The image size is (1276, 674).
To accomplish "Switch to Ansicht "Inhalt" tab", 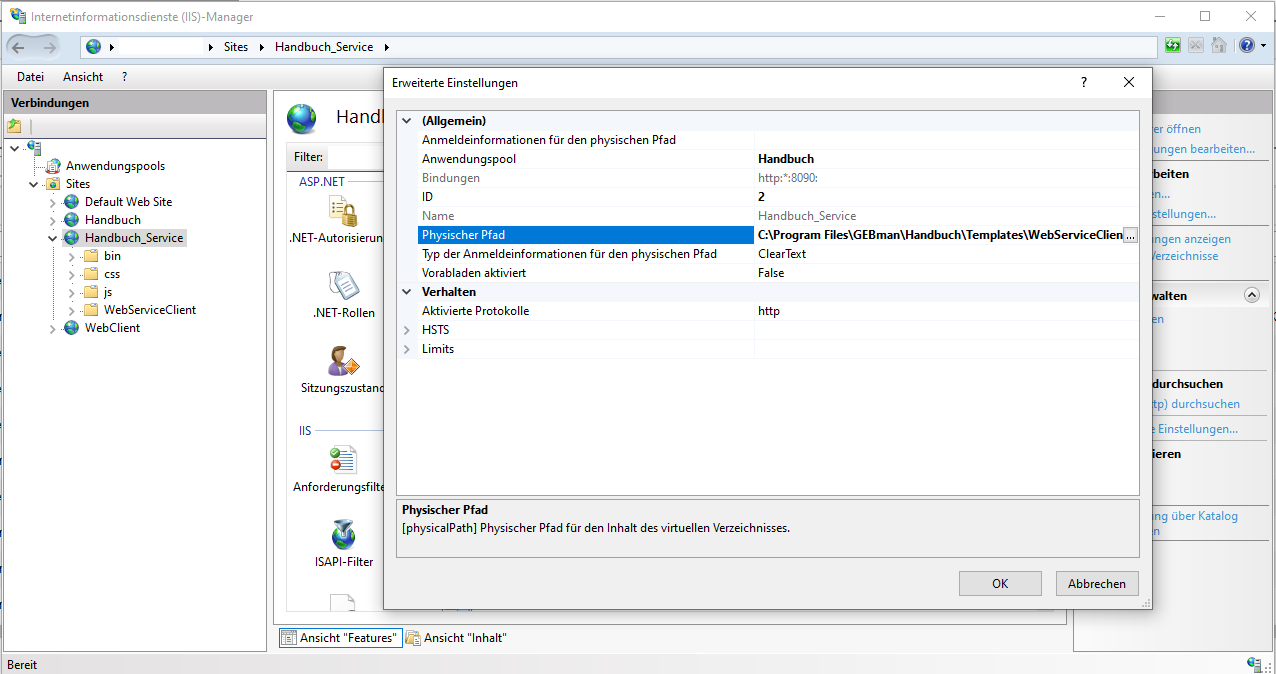I will 456,638.
